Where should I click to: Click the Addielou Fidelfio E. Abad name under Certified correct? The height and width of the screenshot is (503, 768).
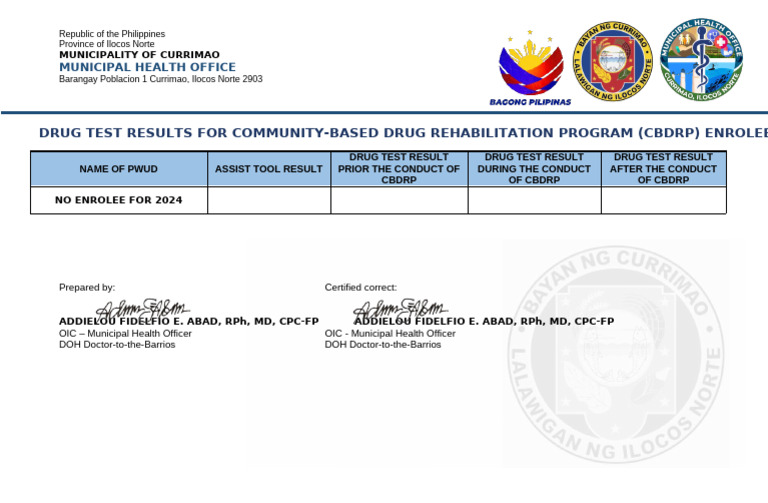[484, 322]
